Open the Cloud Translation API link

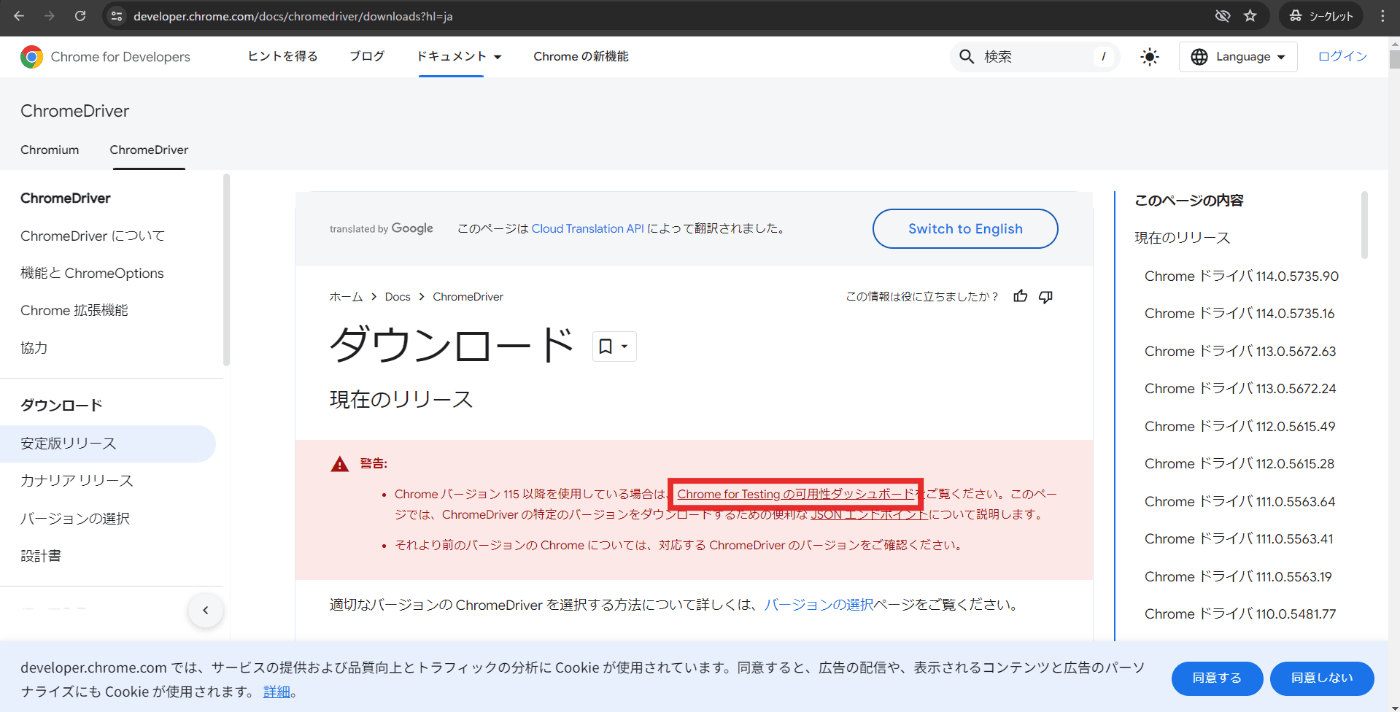tap(588, 229)
